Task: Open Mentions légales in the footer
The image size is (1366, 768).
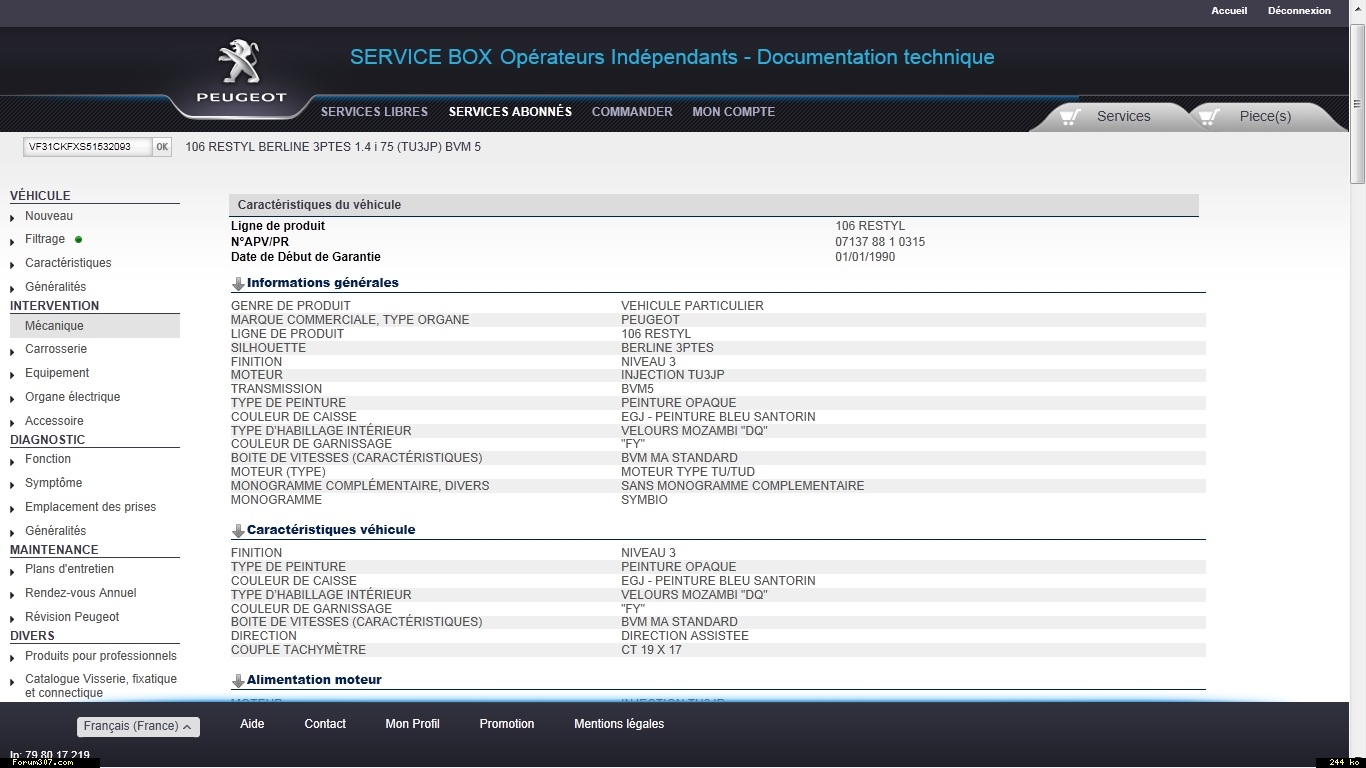Action: pos(619,724)
